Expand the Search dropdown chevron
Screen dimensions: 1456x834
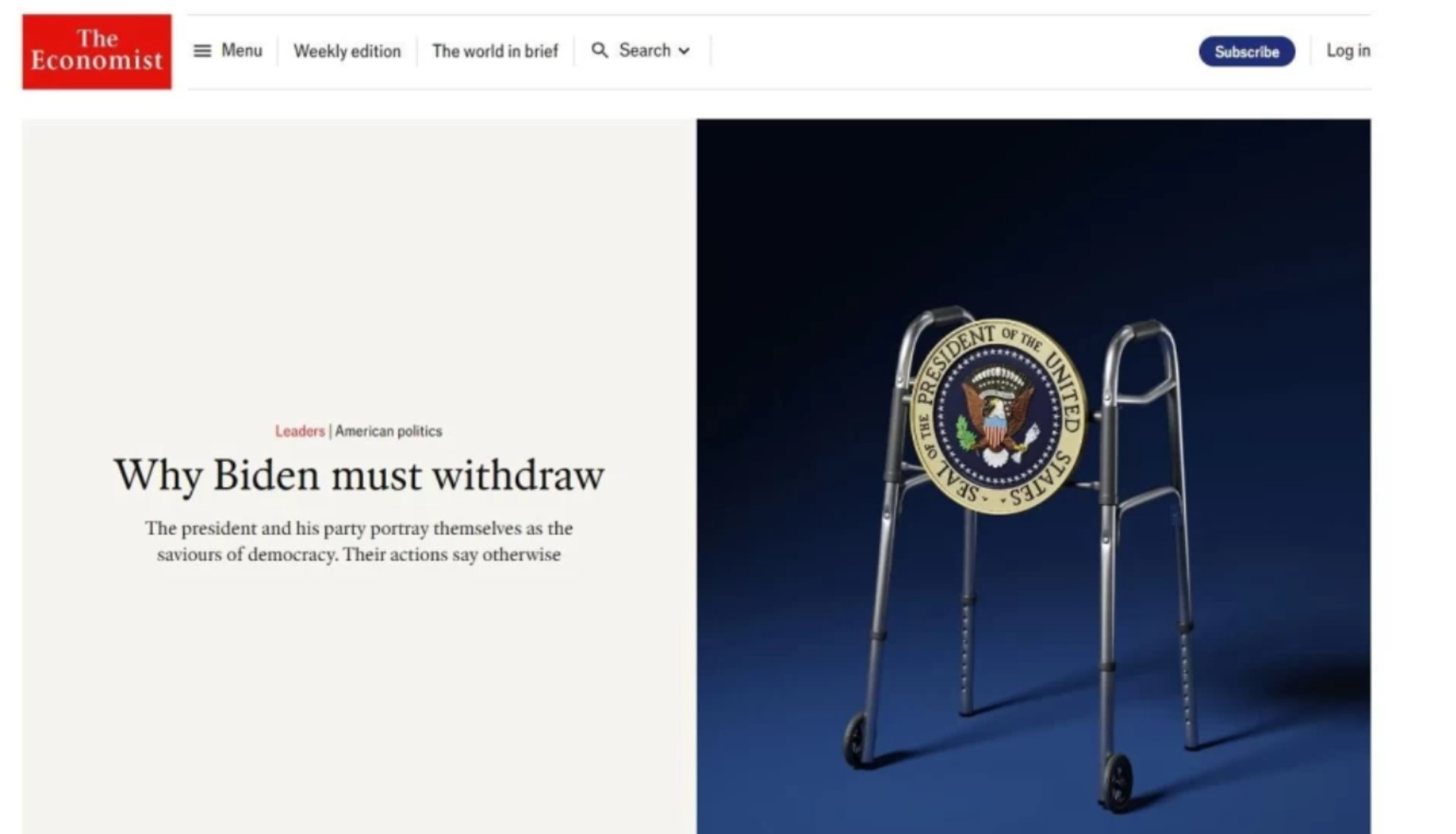pyautogui.click(x=684, y=51)
